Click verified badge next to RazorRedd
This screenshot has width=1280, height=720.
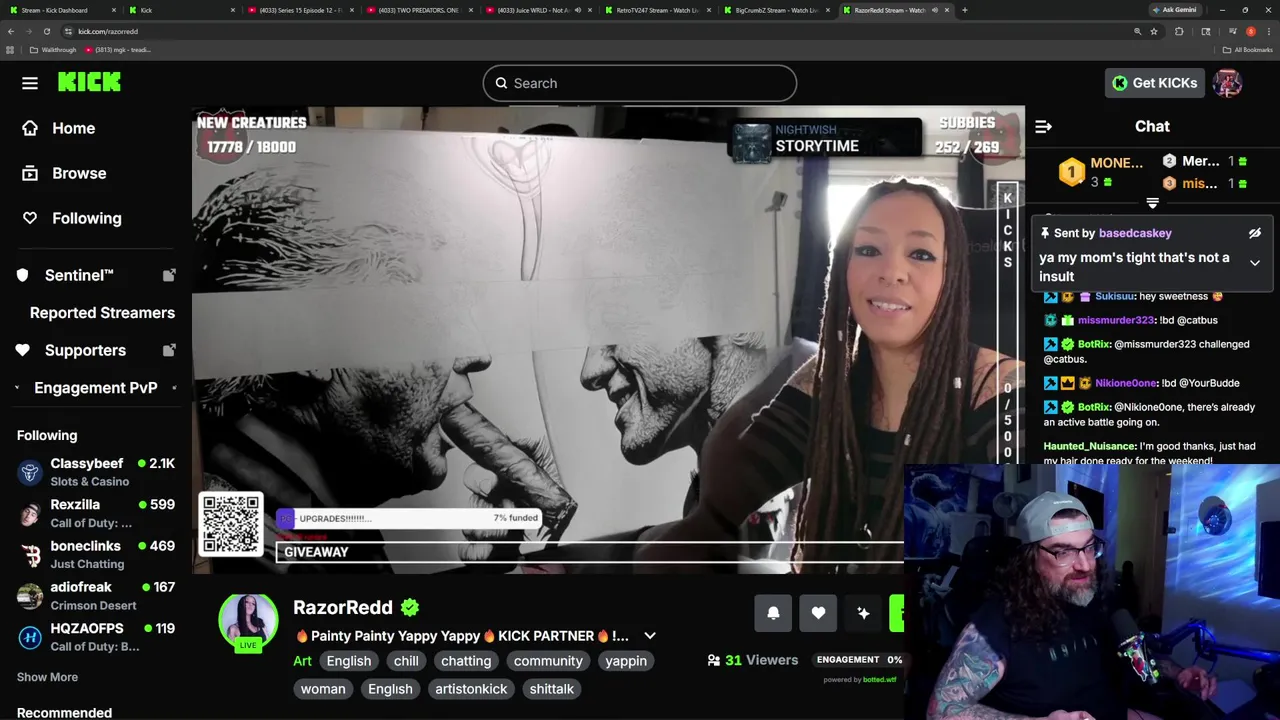(x=410, y=607)
